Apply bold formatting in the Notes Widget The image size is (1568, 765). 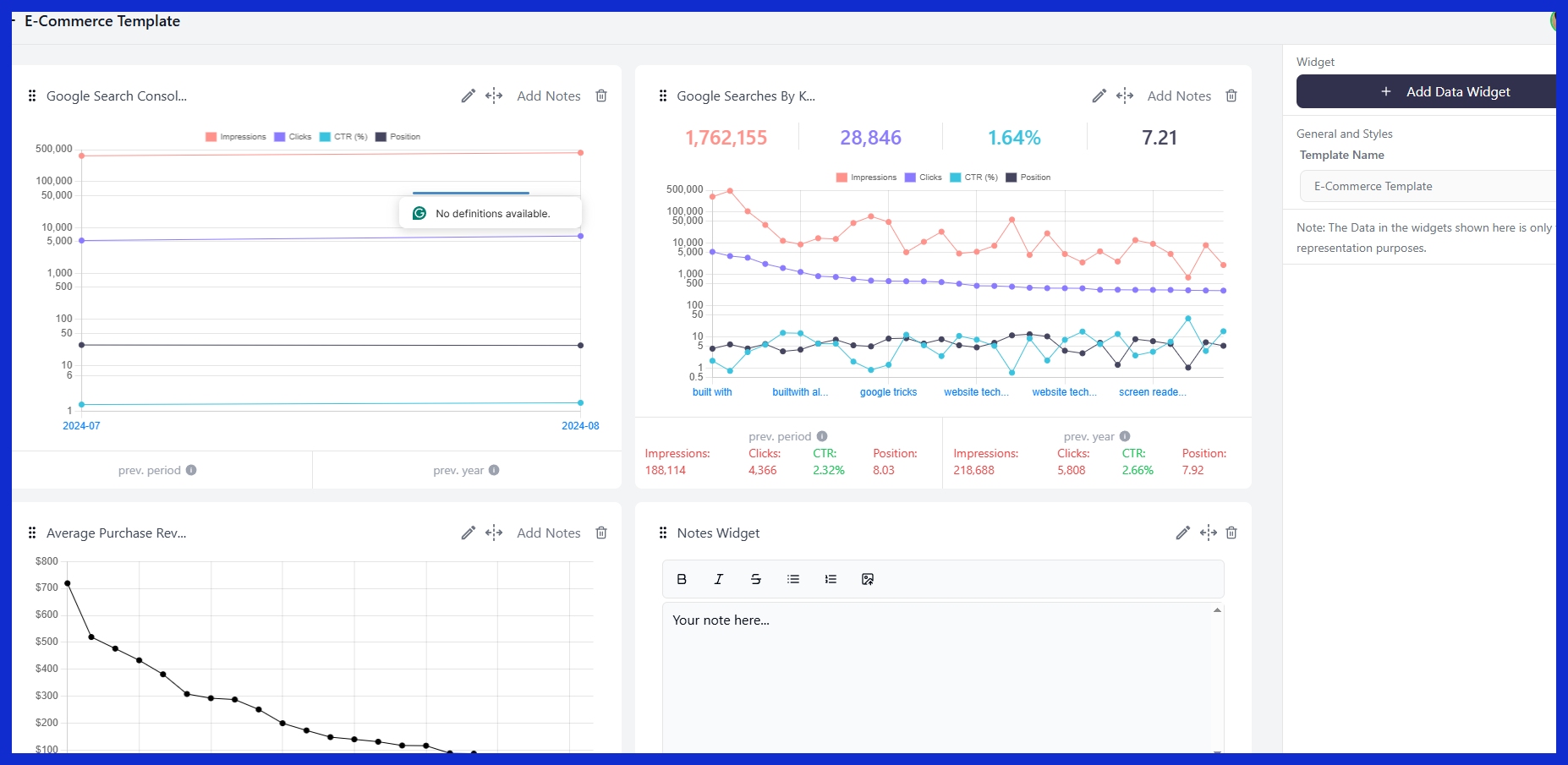pos(681,579)
